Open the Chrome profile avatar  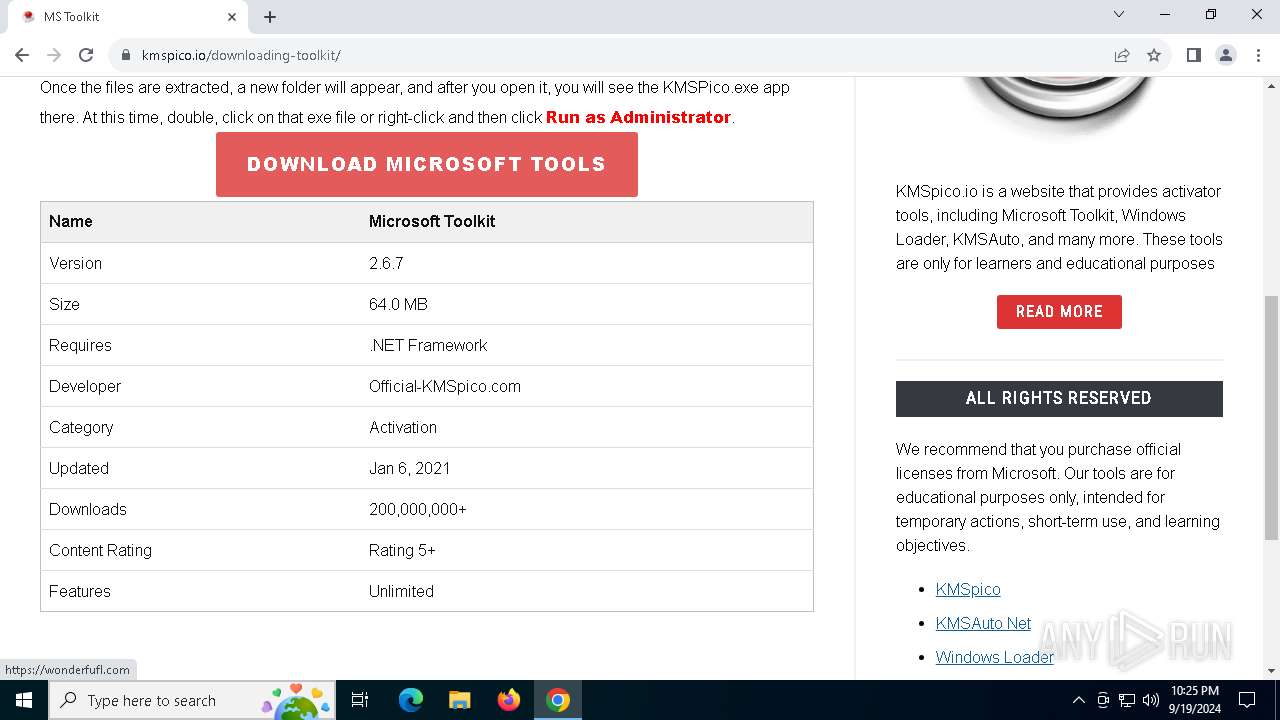point(1225,55)
